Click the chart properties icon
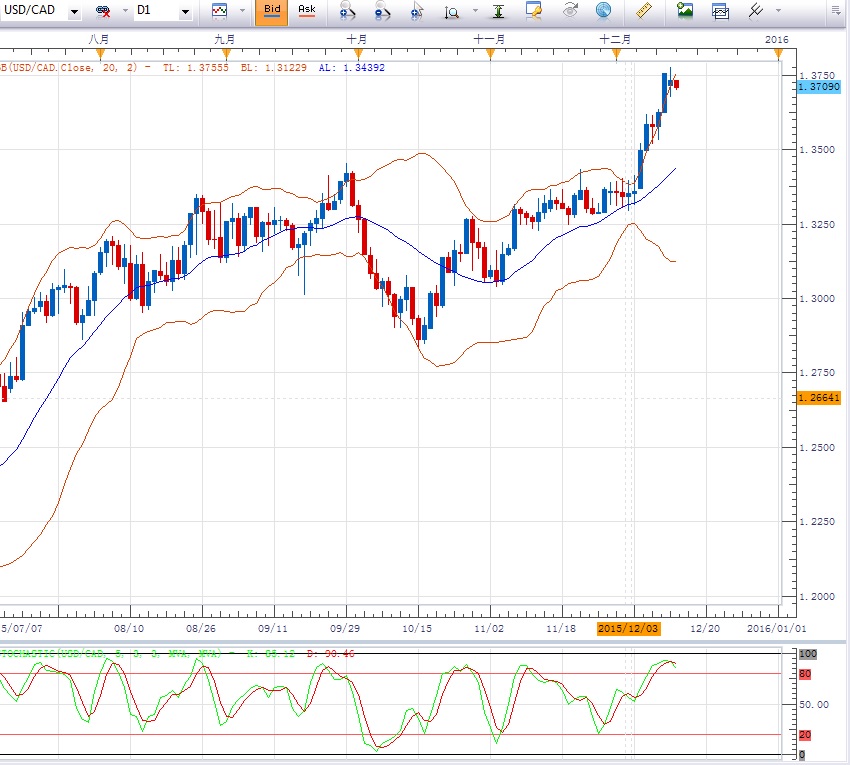This screenshot has height=765, width=850. click(535, 12)
